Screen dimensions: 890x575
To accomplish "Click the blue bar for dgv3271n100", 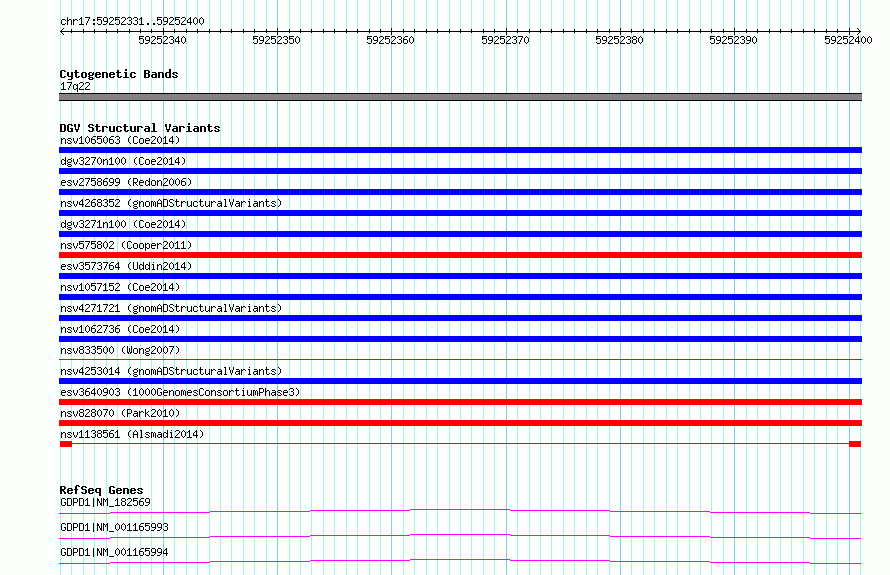I will coord(460,234).
